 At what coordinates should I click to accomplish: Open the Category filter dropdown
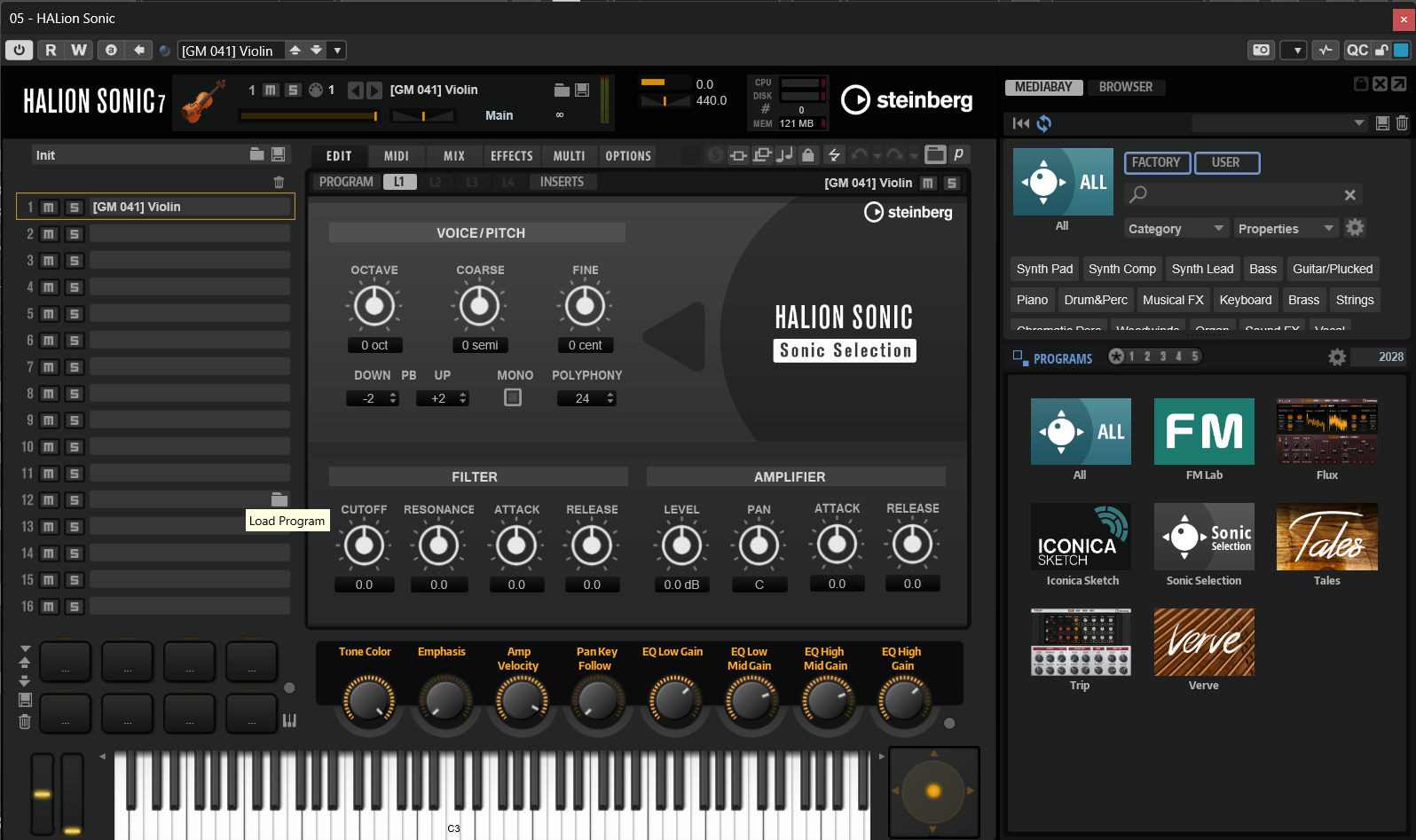(x=1175, y=229)
